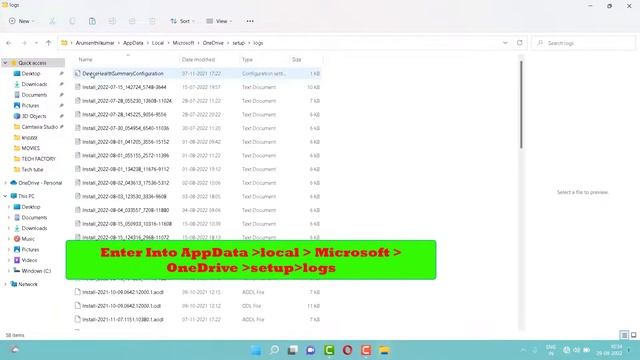
Task: Go forward using the forward arrow
Action: click(24, 43)
